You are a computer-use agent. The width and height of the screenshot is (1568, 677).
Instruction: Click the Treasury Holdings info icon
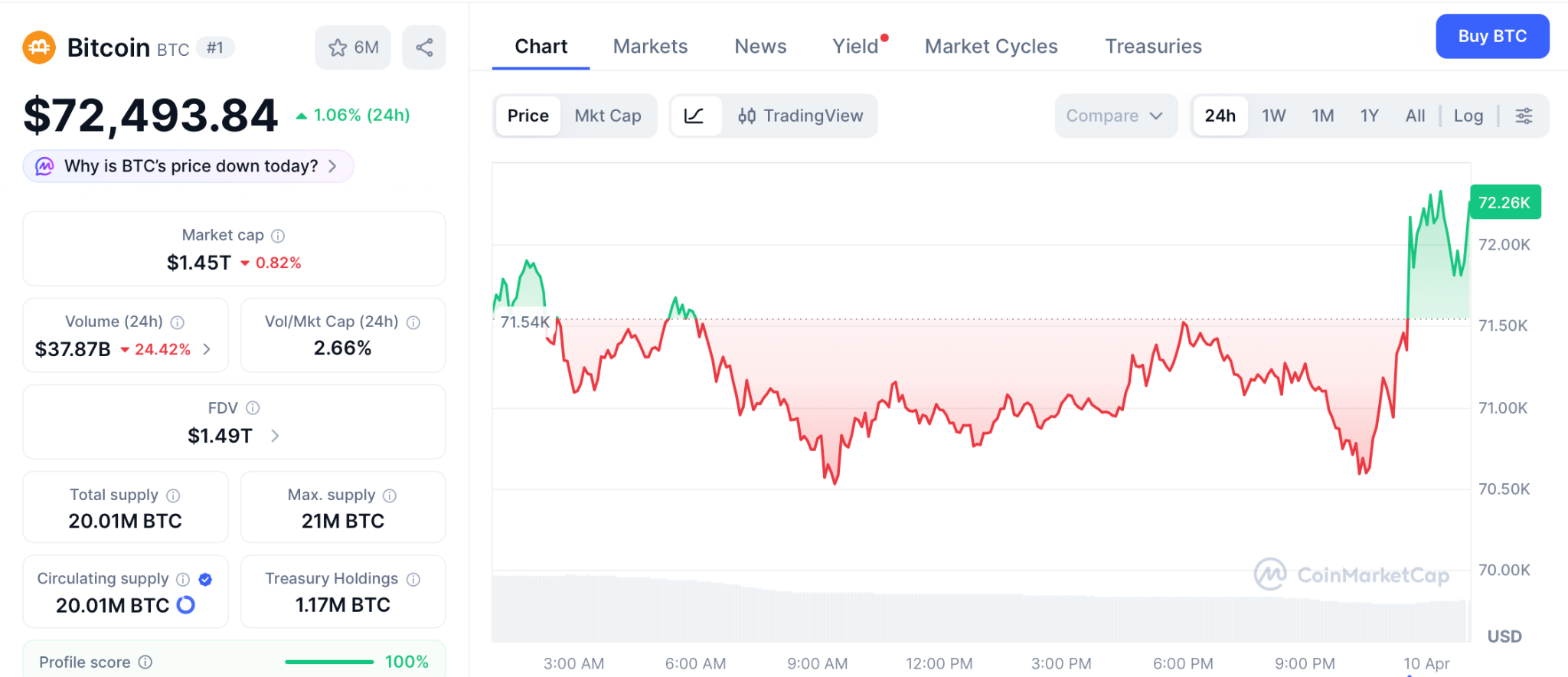(413, 579)
